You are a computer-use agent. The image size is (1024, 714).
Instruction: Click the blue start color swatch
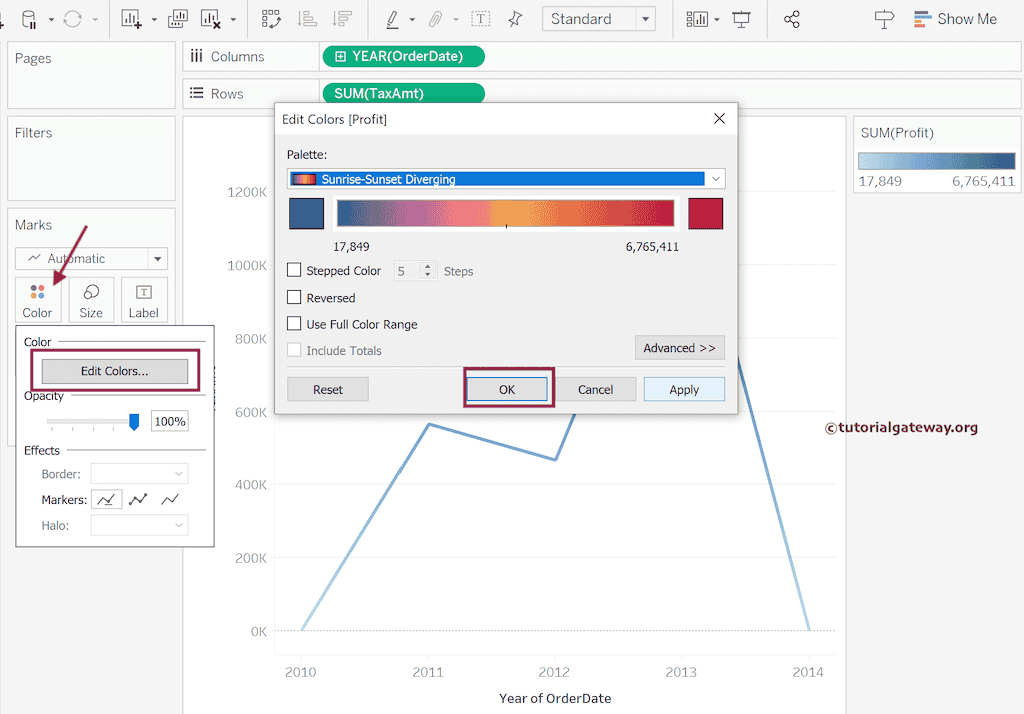306,214
